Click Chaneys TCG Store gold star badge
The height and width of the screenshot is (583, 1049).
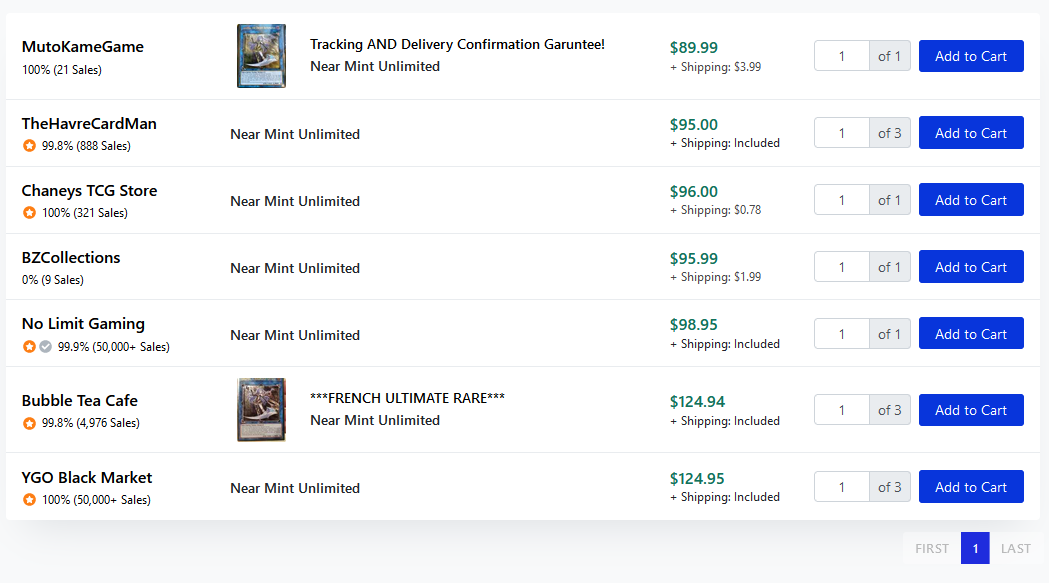point(29,212)
